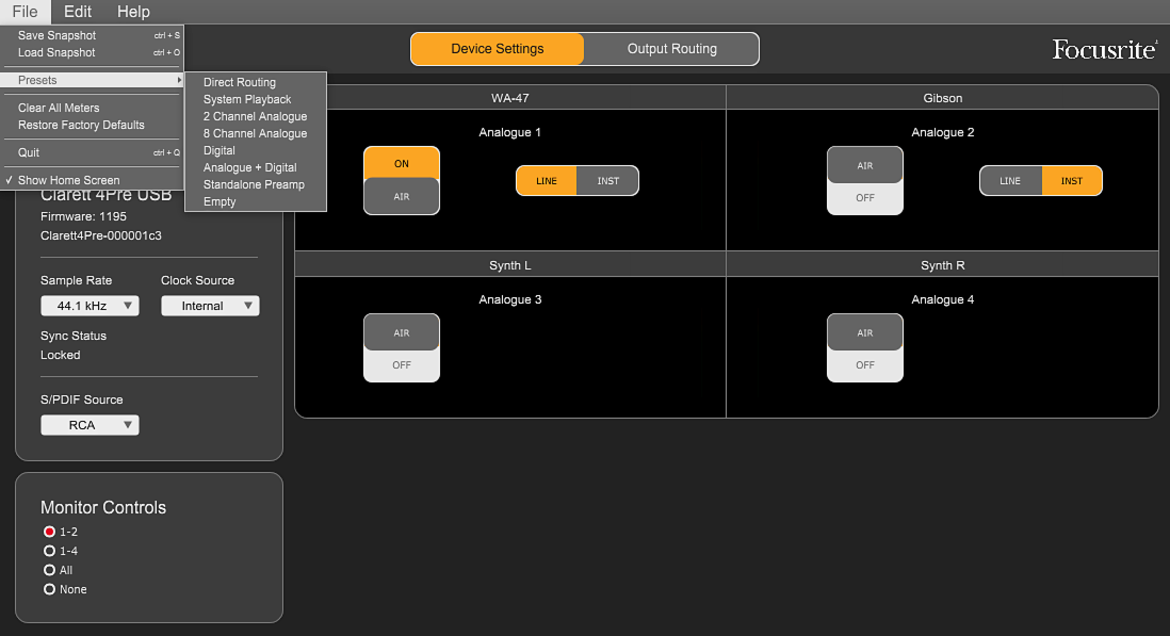Image resolution: width=1170 pixels, height=636 pixels.
Task: Click the WA-47 channel name
Action: (x=510, y=98)
